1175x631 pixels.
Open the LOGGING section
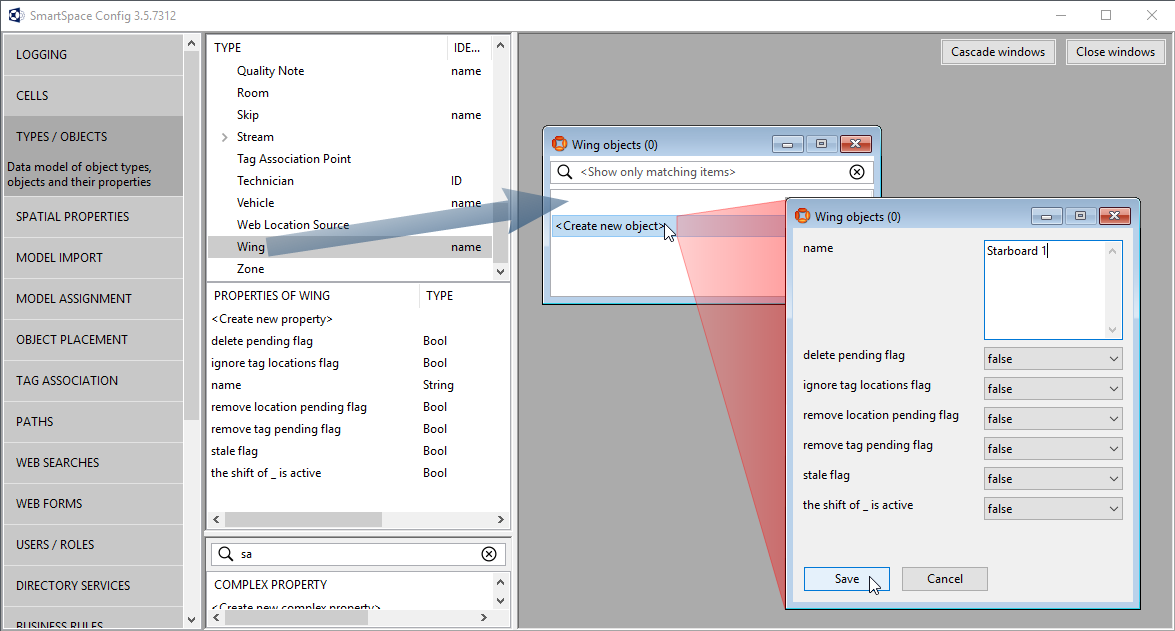93,55
